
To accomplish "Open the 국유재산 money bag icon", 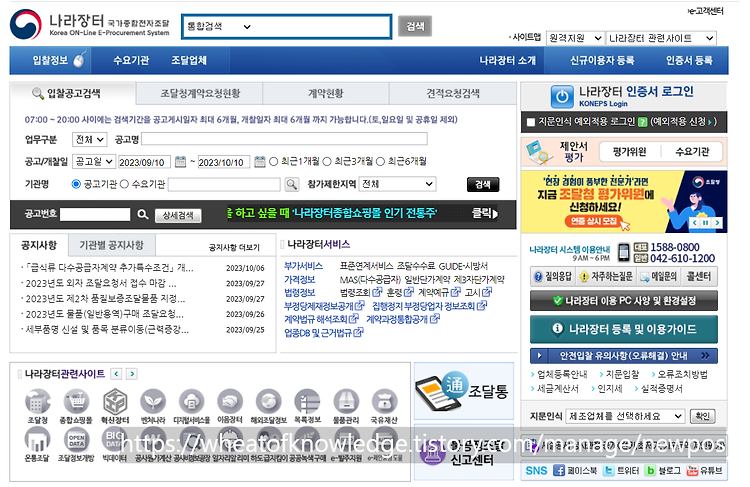I will tap(384, 401).
